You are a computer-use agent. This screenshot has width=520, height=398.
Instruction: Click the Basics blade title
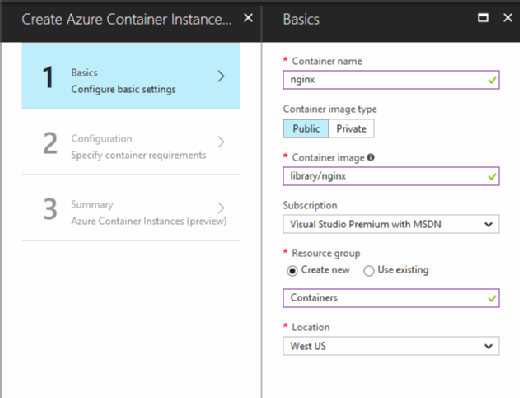pyautogui.click(x=301, y=19)
